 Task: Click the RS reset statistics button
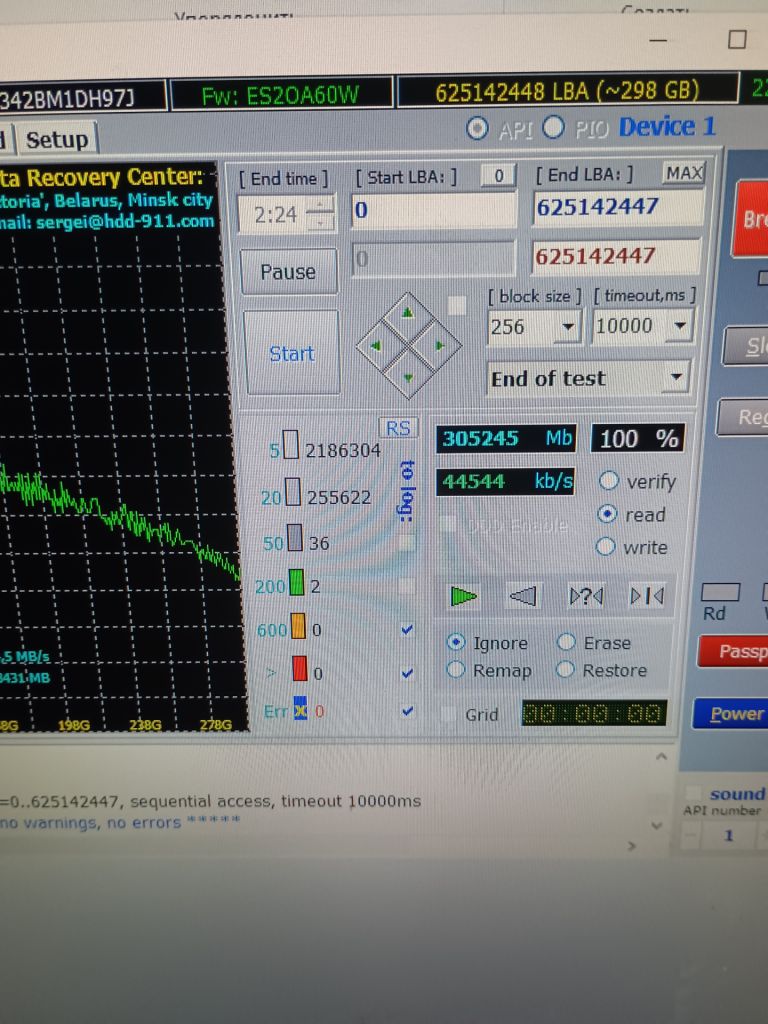398,428
